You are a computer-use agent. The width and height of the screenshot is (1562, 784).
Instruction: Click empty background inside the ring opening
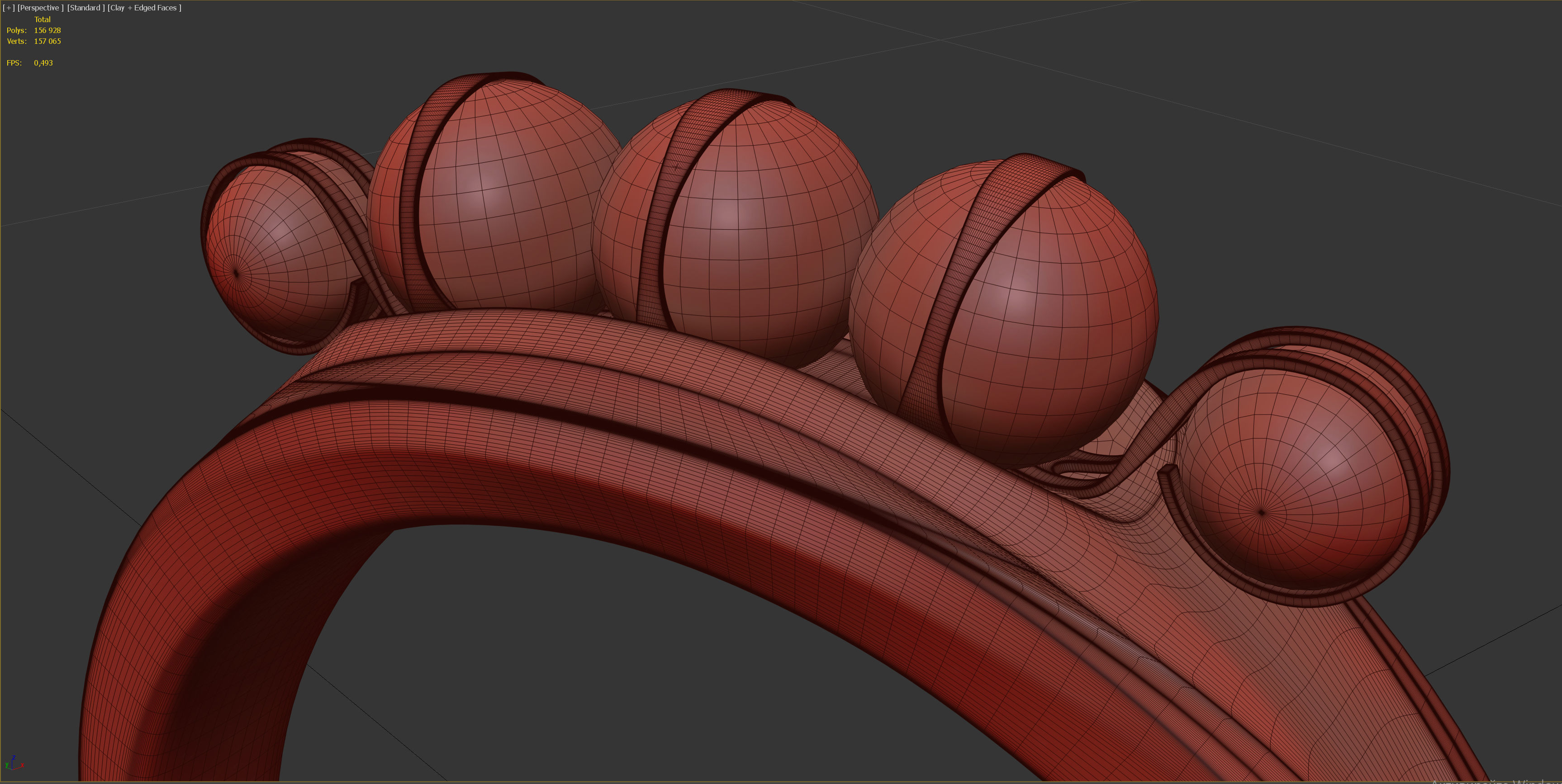606,666
